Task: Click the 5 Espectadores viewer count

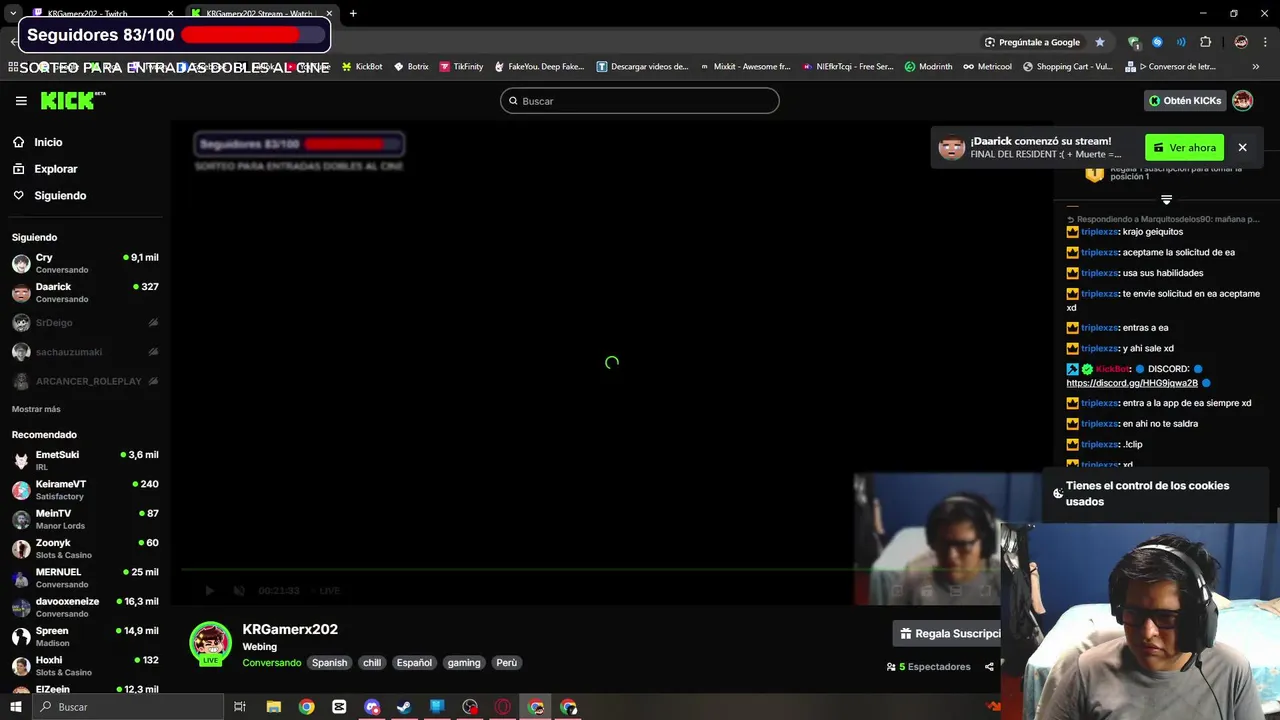Action: tap(928, 667)
